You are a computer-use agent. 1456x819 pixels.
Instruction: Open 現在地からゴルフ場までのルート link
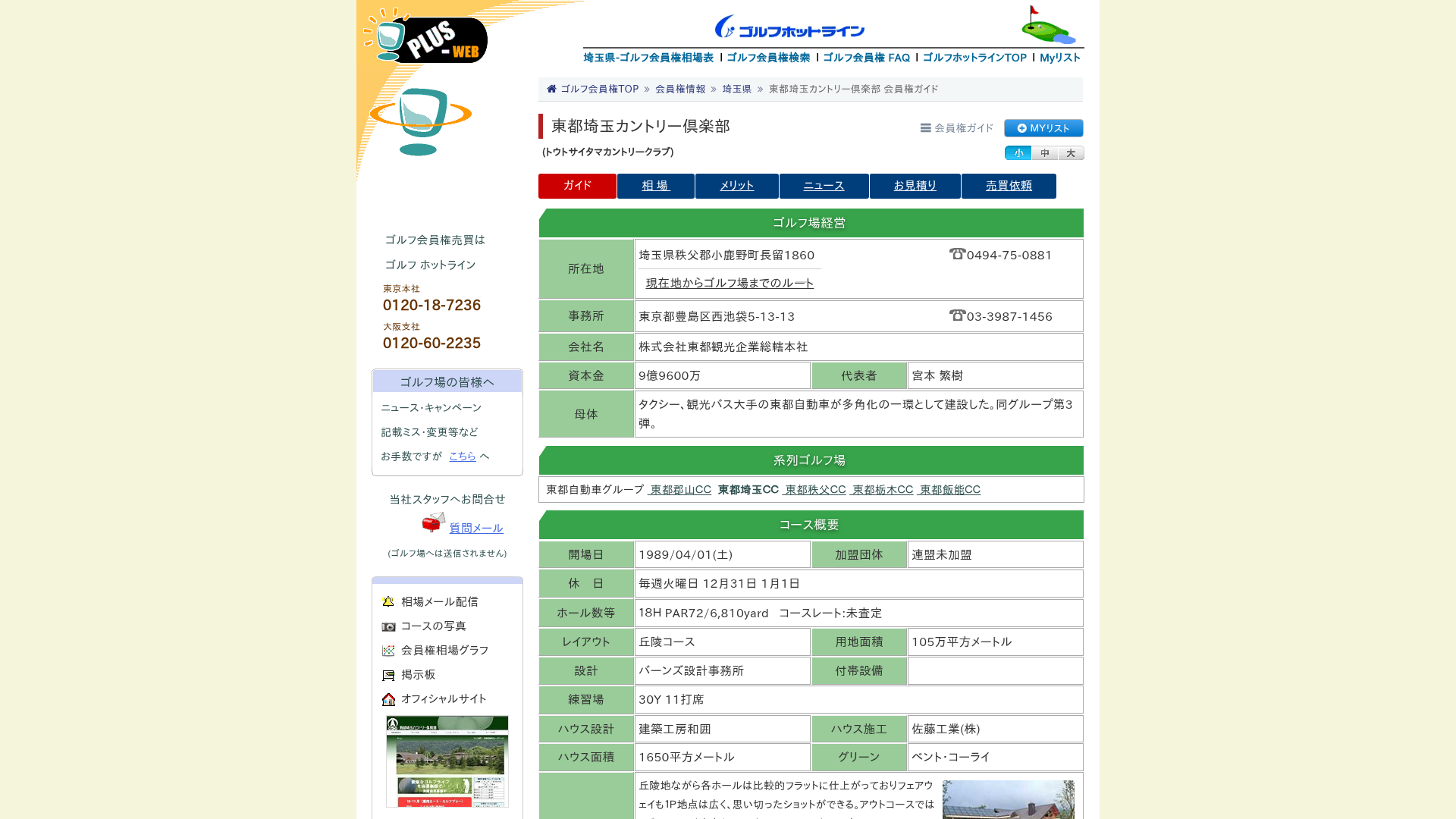pos(730,283)
